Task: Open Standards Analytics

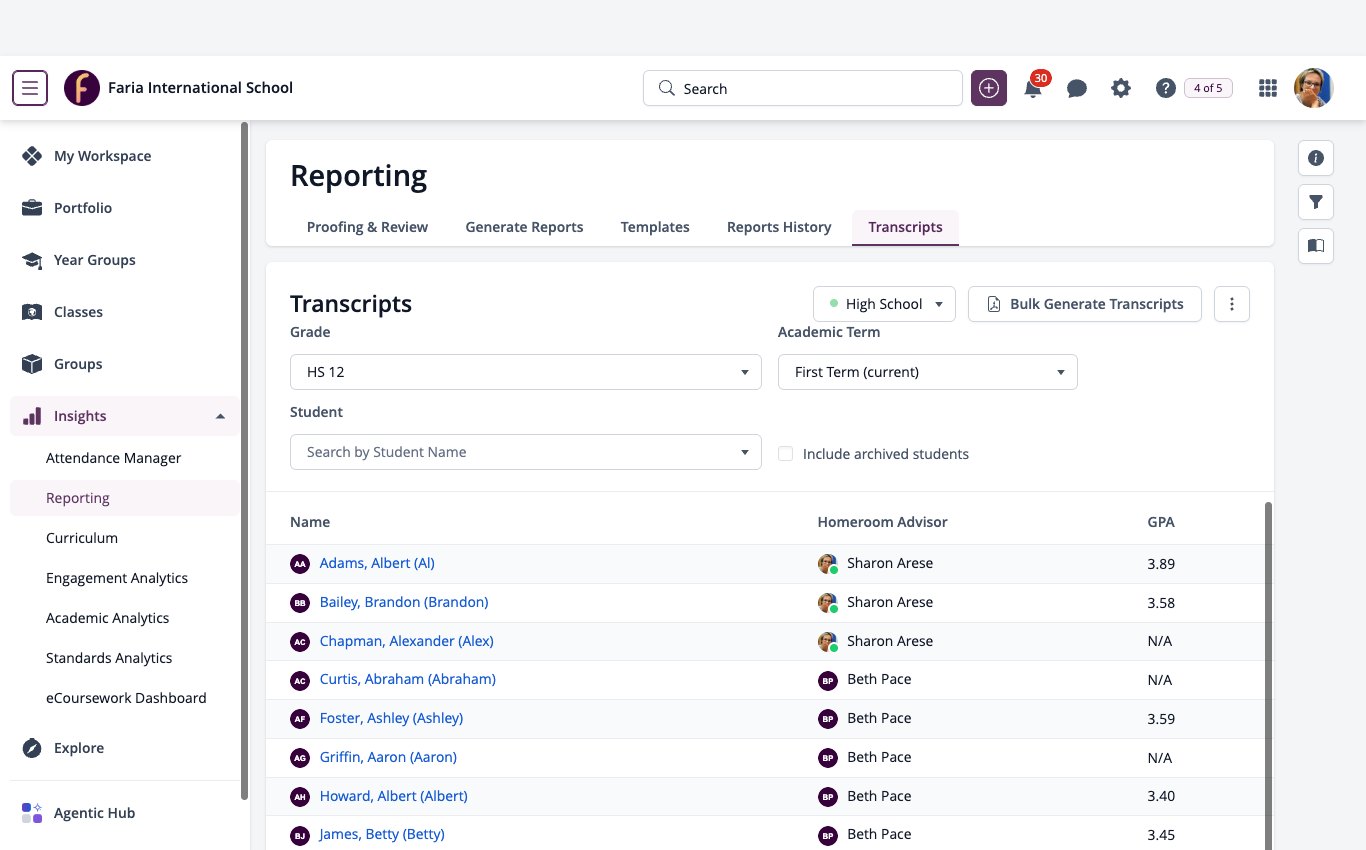Action: (124, 658)
